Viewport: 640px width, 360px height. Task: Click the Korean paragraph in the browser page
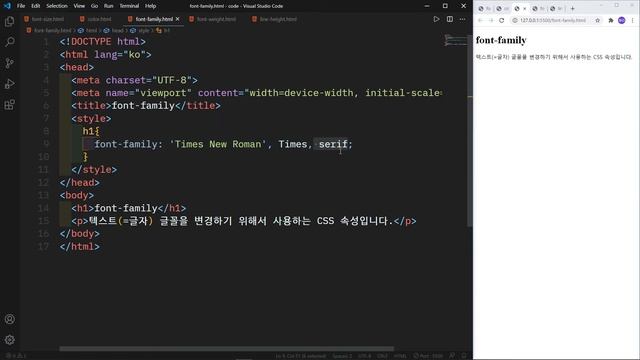554,57
